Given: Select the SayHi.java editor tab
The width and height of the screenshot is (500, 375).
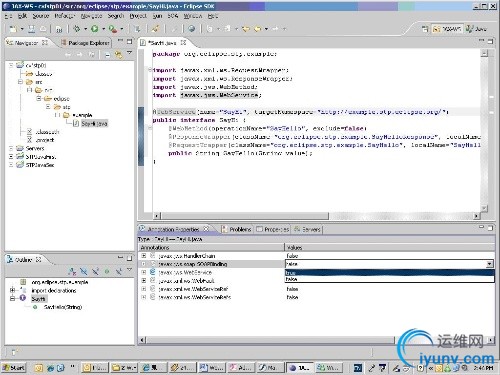Looking at the screenshot, I should 162,43.
